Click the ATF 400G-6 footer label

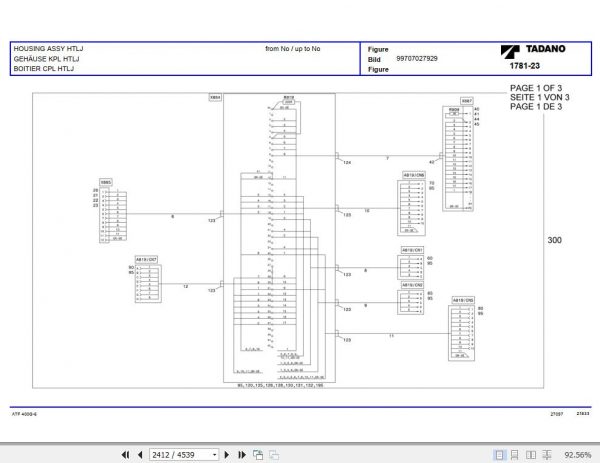[x=24, y=414]
